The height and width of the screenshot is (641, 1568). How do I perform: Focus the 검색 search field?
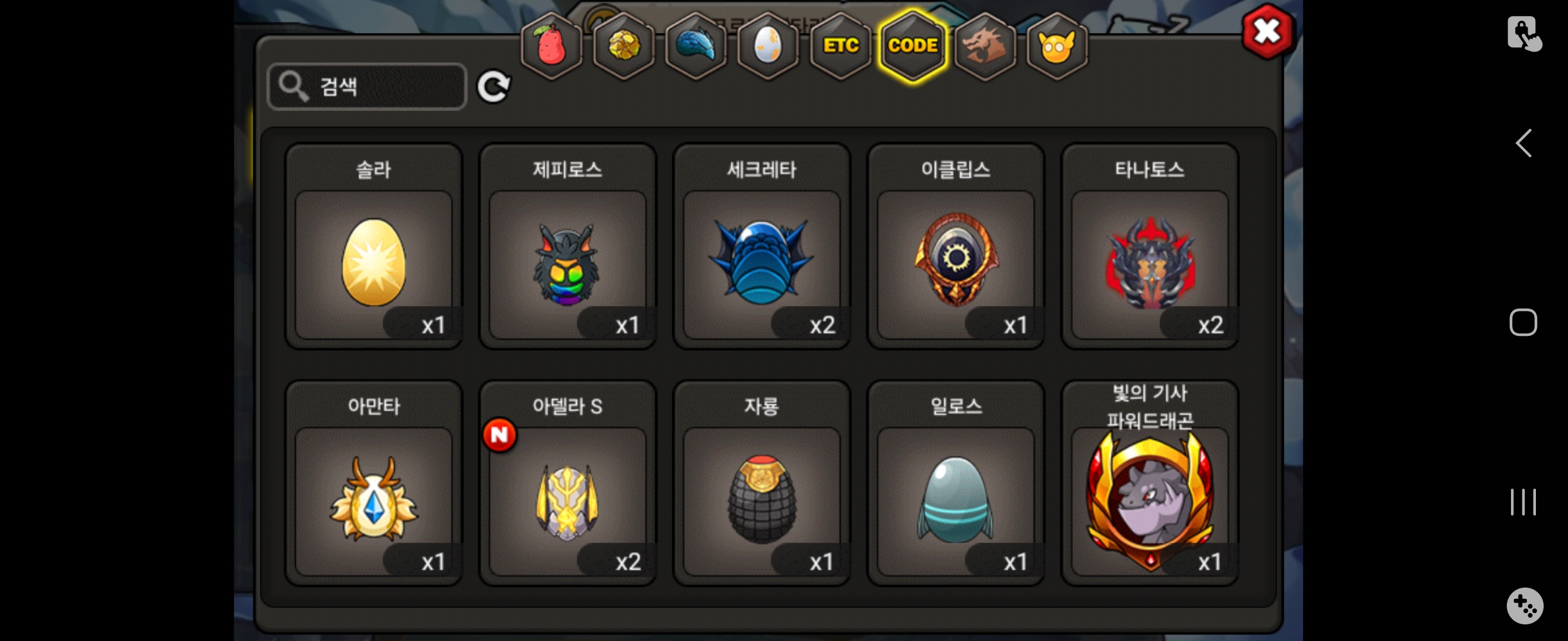pyautogui.click(x=367, y=87)
